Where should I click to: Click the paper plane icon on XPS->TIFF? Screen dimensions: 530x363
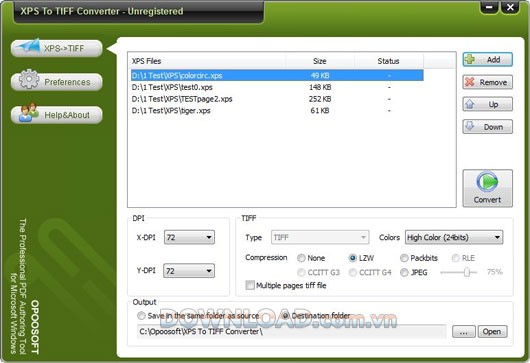tap(28, 46)
